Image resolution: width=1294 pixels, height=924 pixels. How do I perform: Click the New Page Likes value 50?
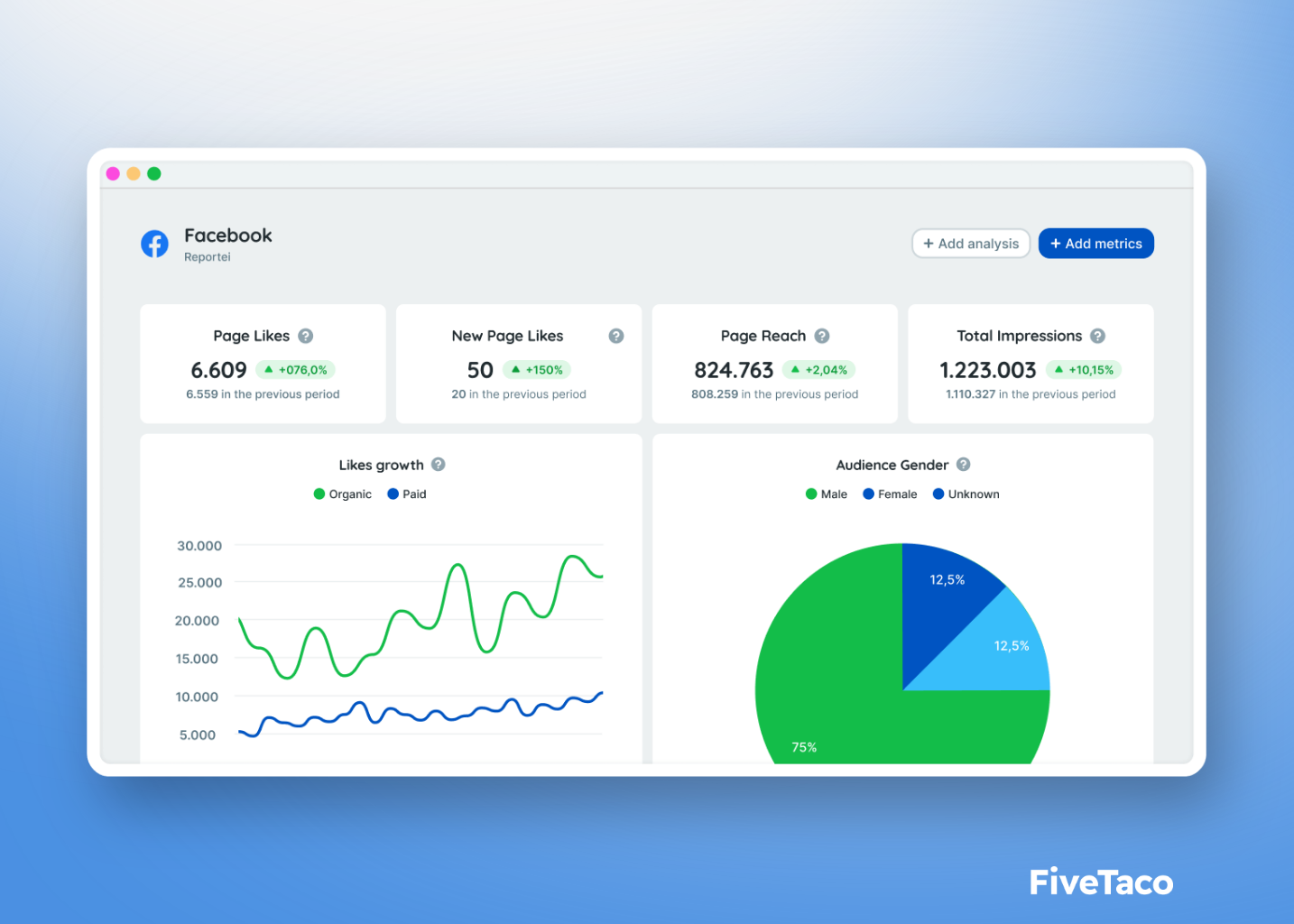(480, 370)
